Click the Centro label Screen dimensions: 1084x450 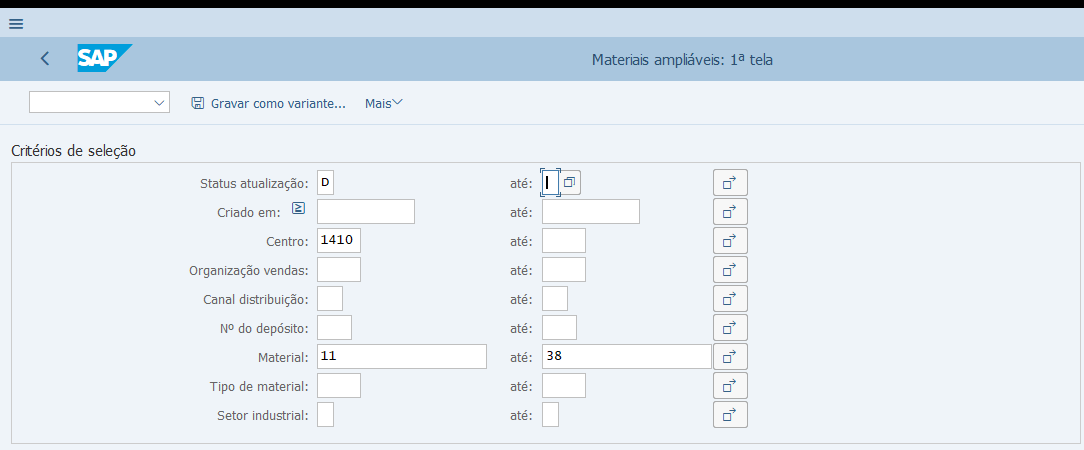point(288,241)
